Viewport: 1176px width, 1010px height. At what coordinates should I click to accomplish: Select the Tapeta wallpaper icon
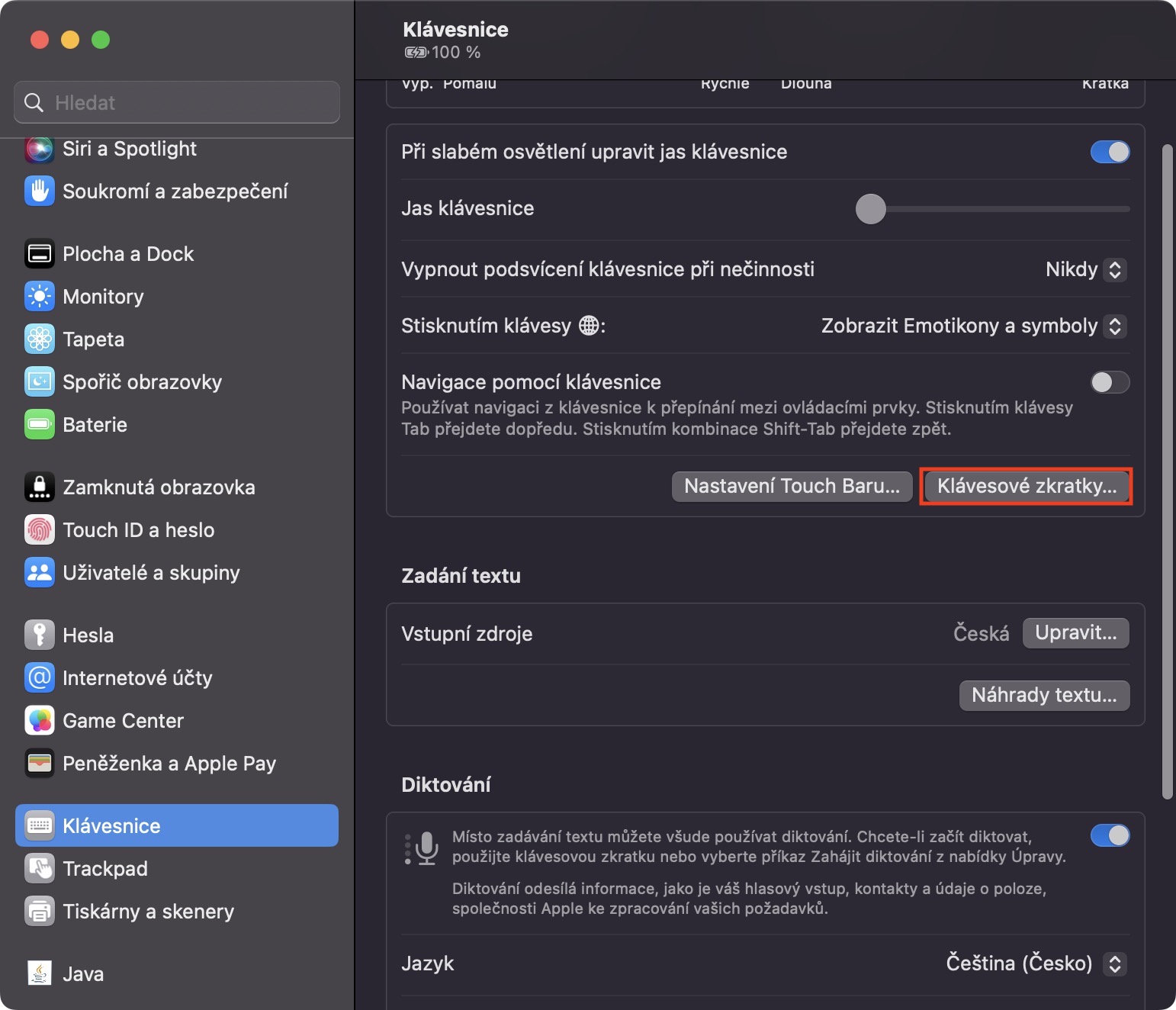[x=39, y=339]
